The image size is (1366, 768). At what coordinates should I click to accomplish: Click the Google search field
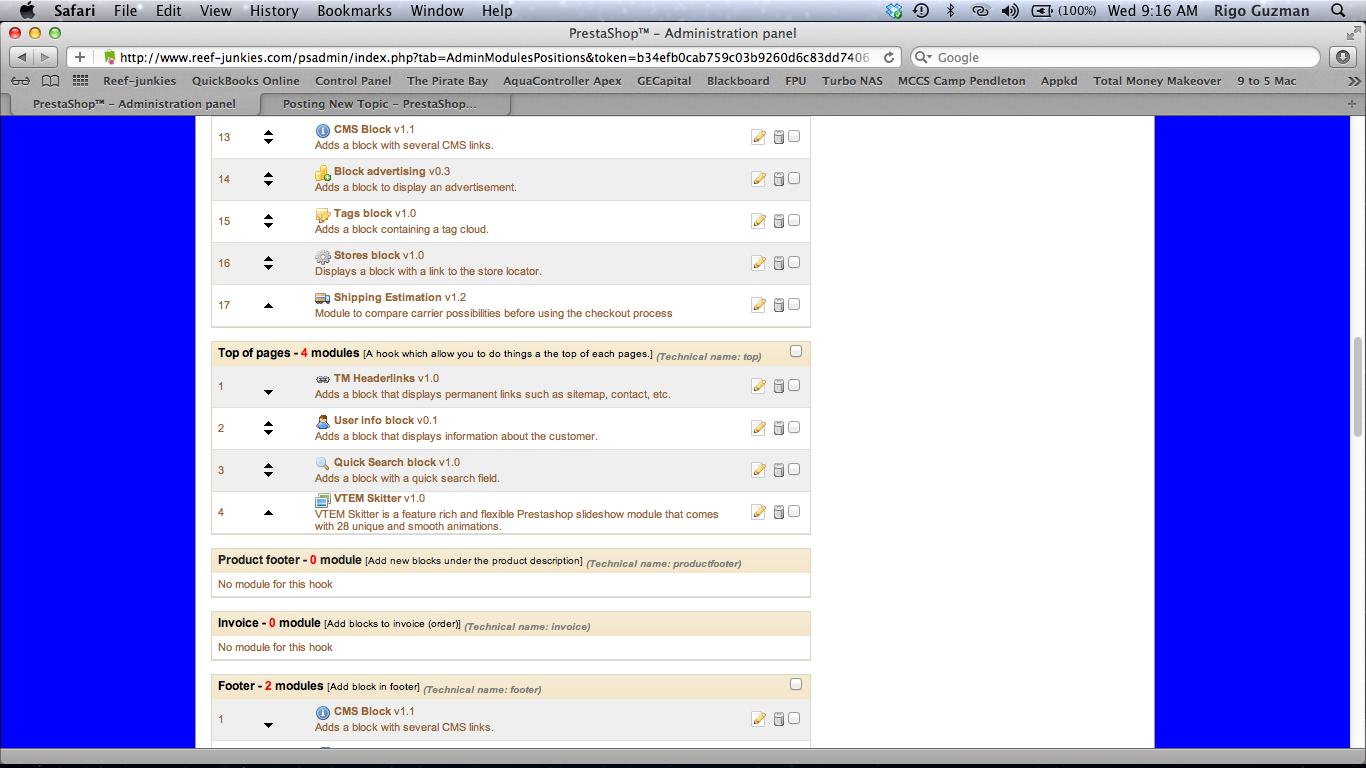pos(1116,57)
